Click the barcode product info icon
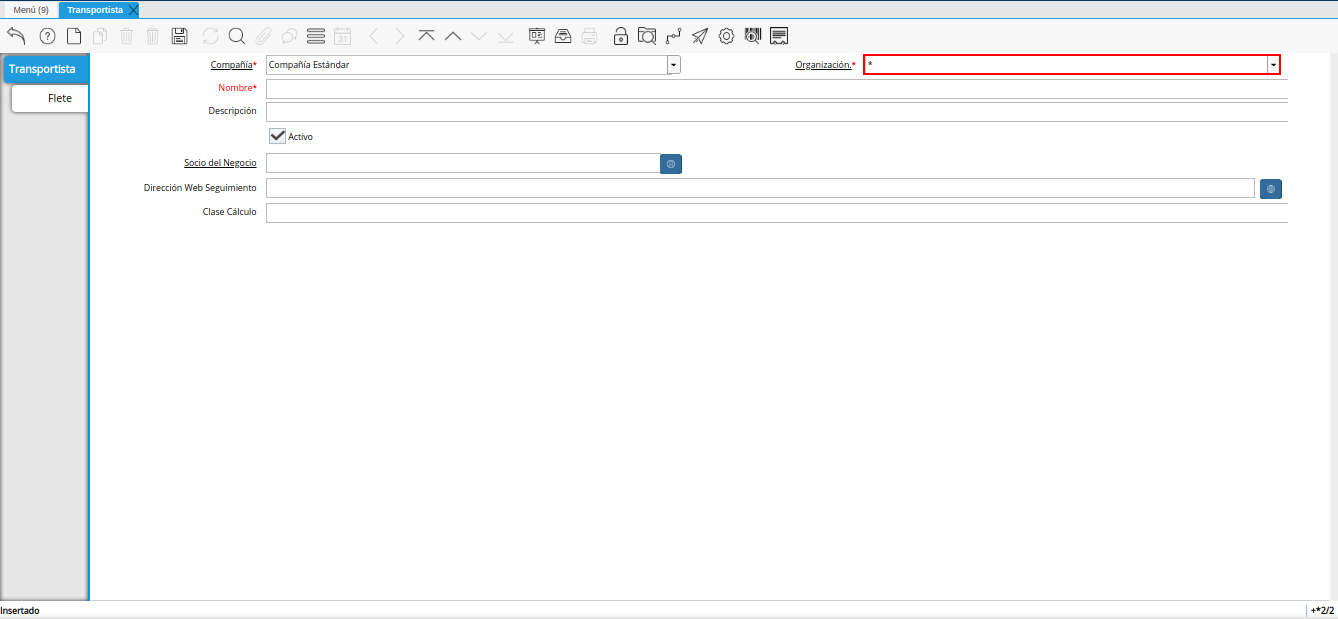This screenshot has height=619, width=1338. (x=753, y=36)
